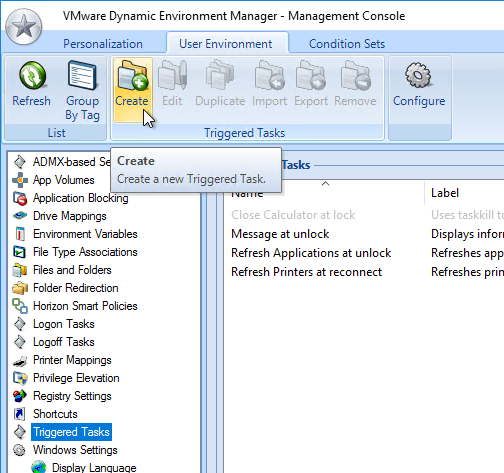Screen dimensions: 504x473
Task: Switch to the Condition Sets tab
Action: (x=347, y=44)
